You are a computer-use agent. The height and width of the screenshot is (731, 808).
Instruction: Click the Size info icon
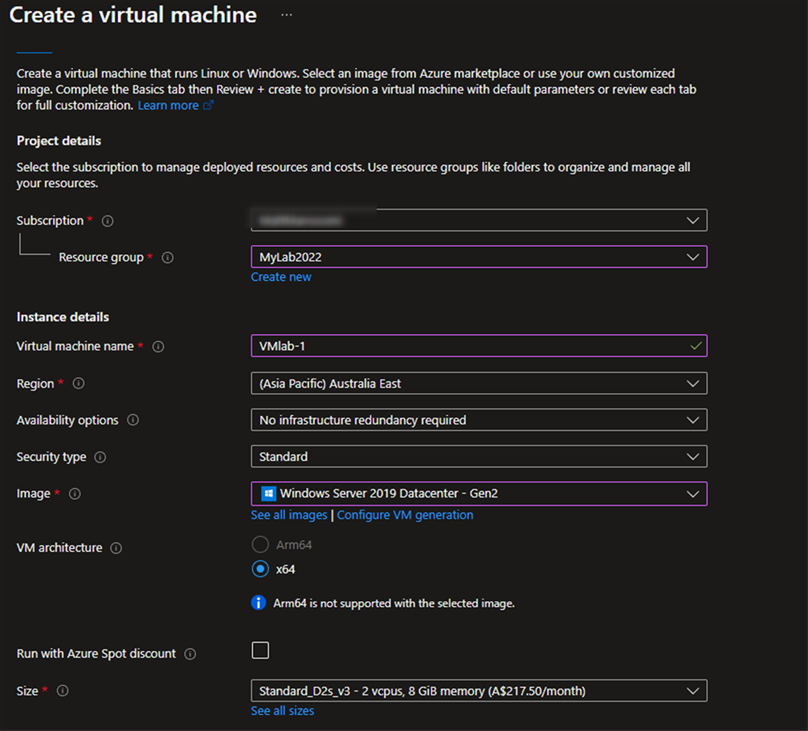tap(62, 691)
